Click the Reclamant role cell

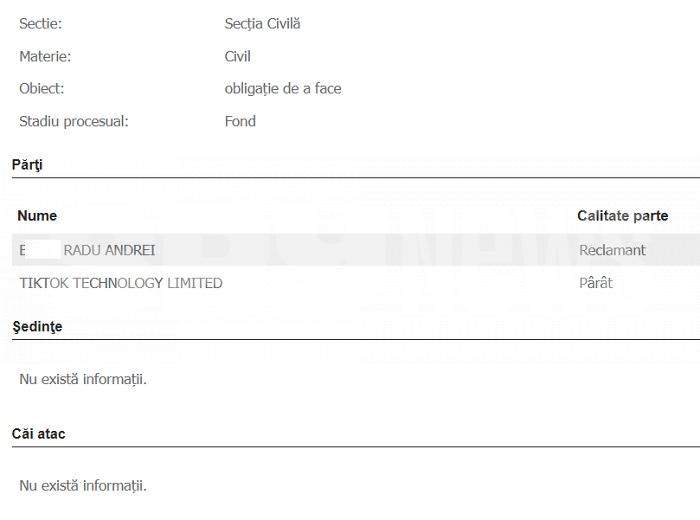tap(612, 250)
